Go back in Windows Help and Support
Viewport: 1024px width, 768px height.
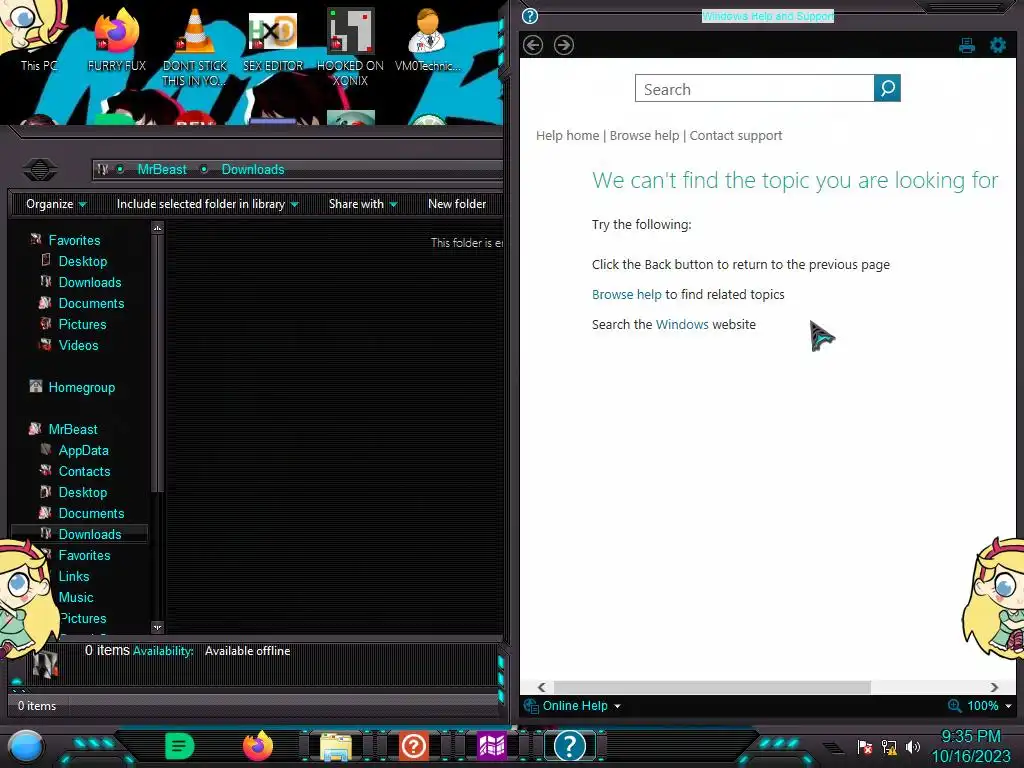point(533,45)
